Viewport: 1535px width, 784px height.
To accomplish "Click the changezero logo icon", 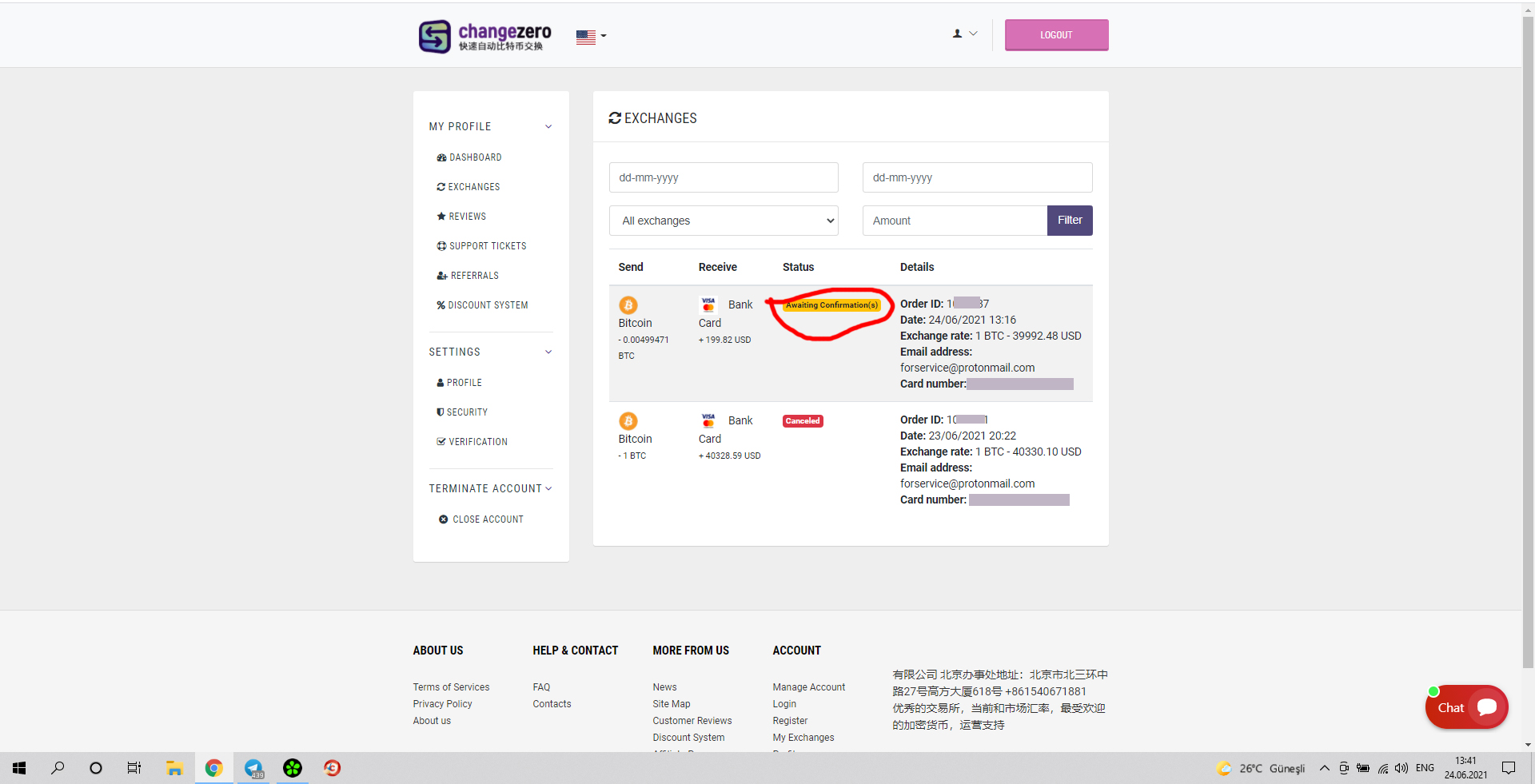I will coord(435,37).
